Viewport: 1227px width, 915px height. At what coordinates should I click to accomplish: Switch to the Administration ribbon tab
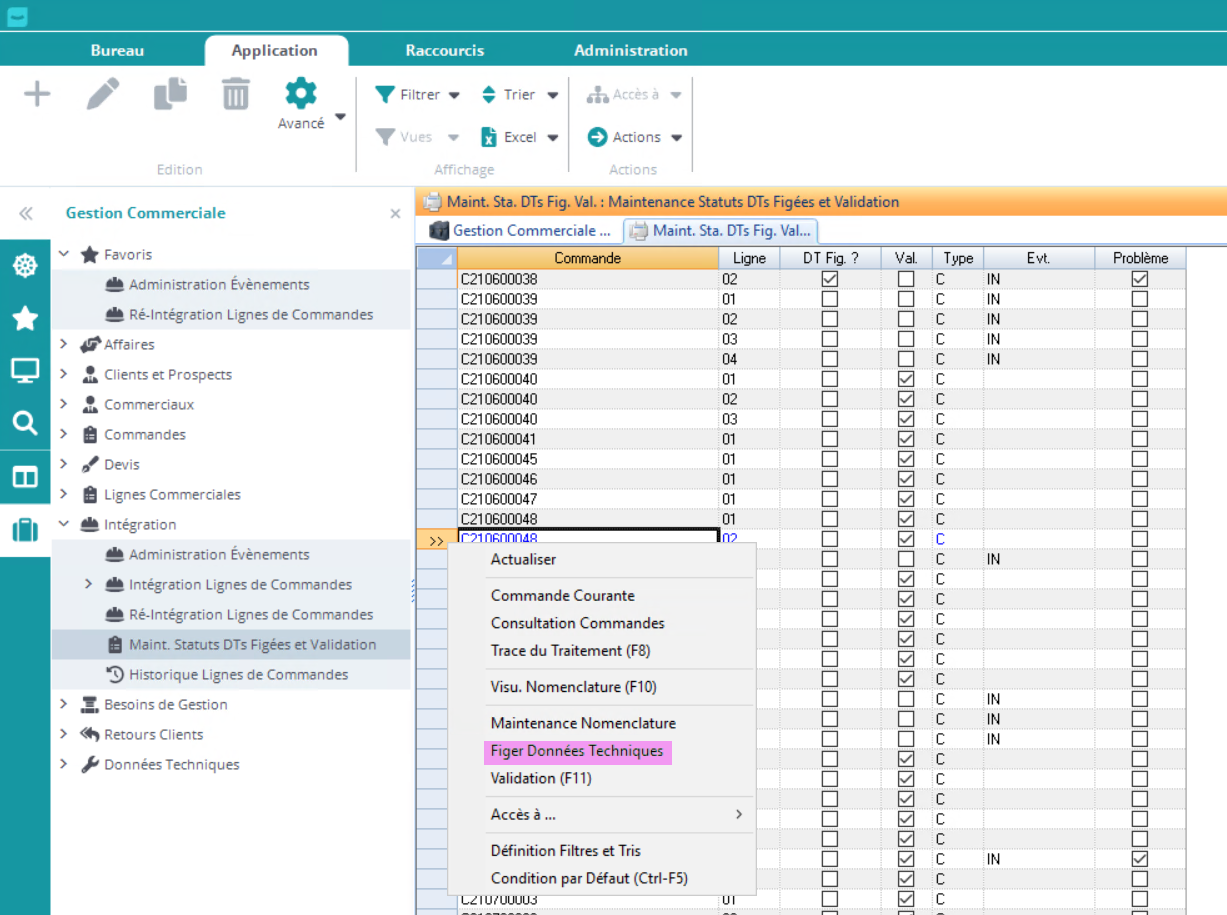pos(630,50)
